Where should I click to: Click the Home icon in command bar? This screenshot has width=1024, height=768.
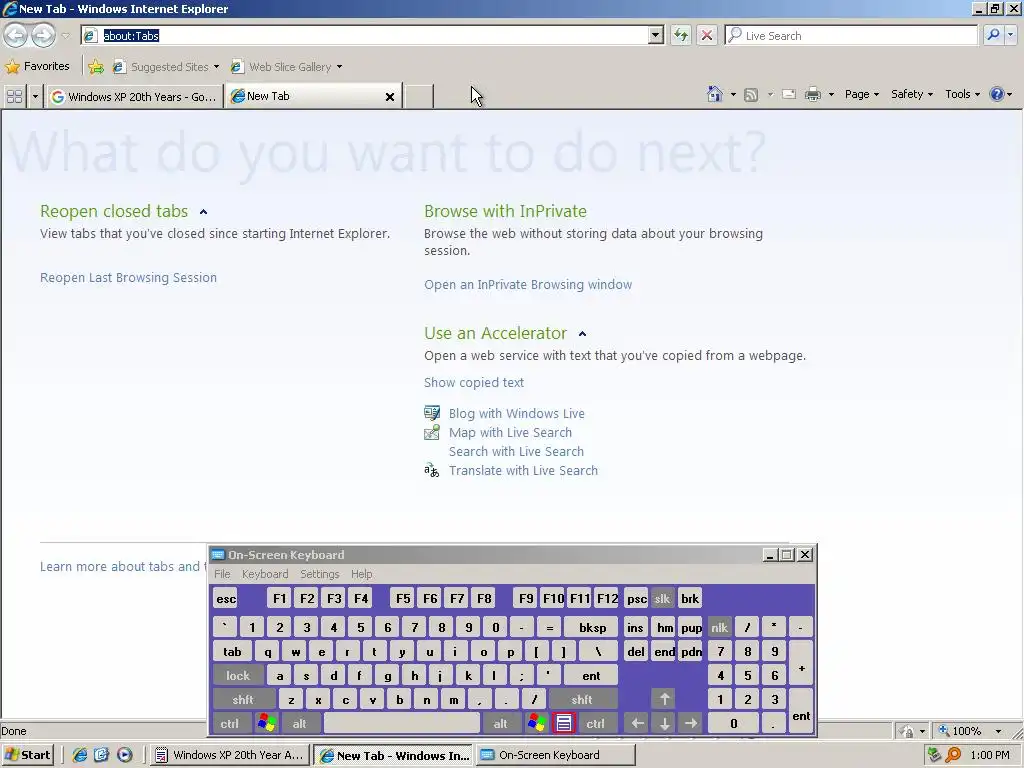pyautogui.click(x=714, y=94)
